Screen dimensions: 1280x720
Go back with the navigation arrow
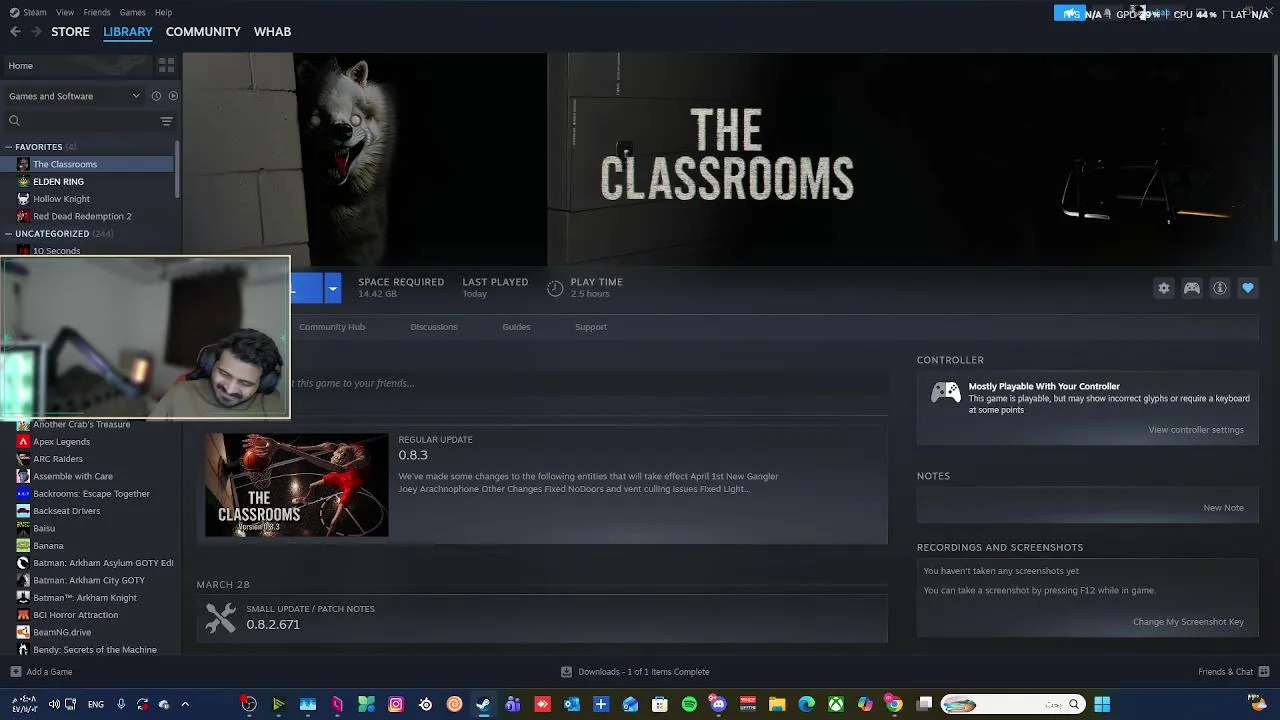pos(15,32)
